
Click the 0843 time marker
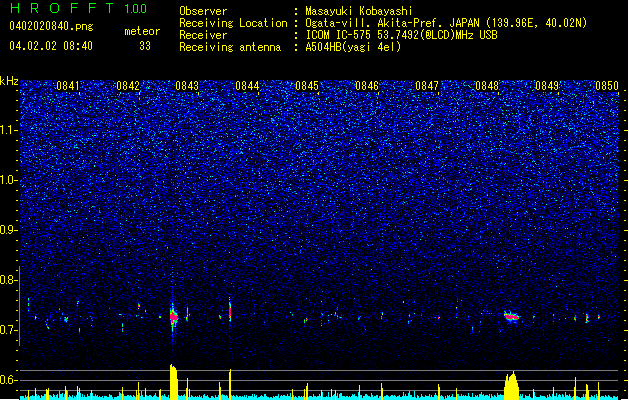click(x=187, y=86)
